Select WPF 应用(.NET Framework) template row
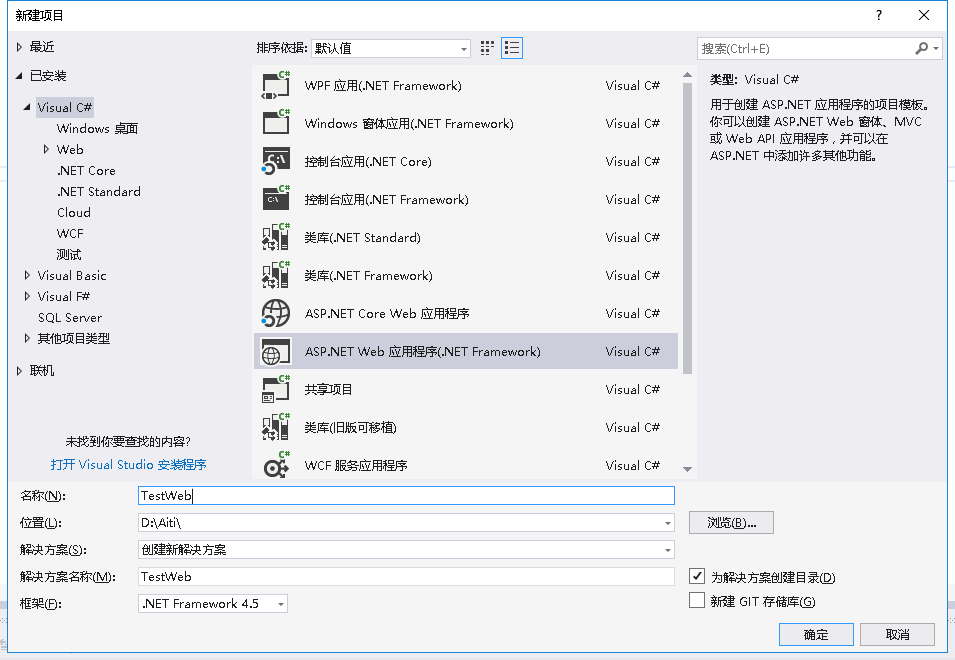This screenshot has height=660, width=955. coord(466,85)
